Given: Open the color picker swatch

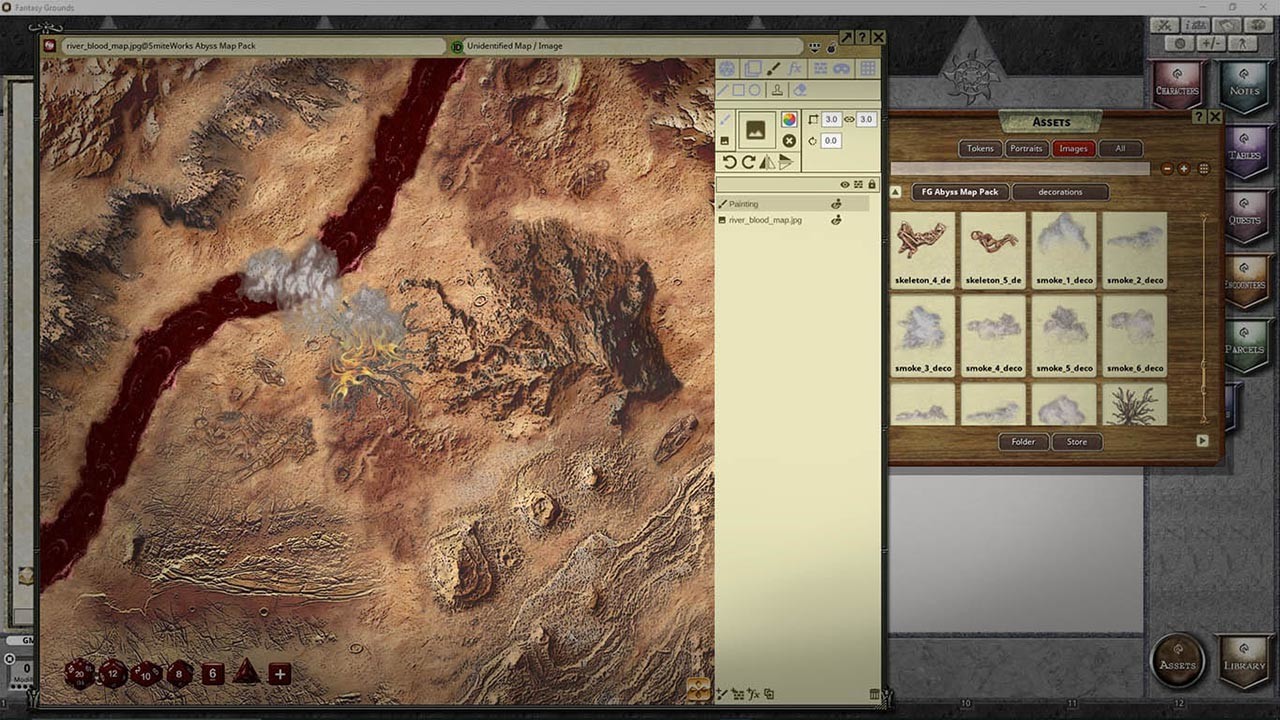Looking at the screenshot, I should pyautogui.click(x=789, y=119).
